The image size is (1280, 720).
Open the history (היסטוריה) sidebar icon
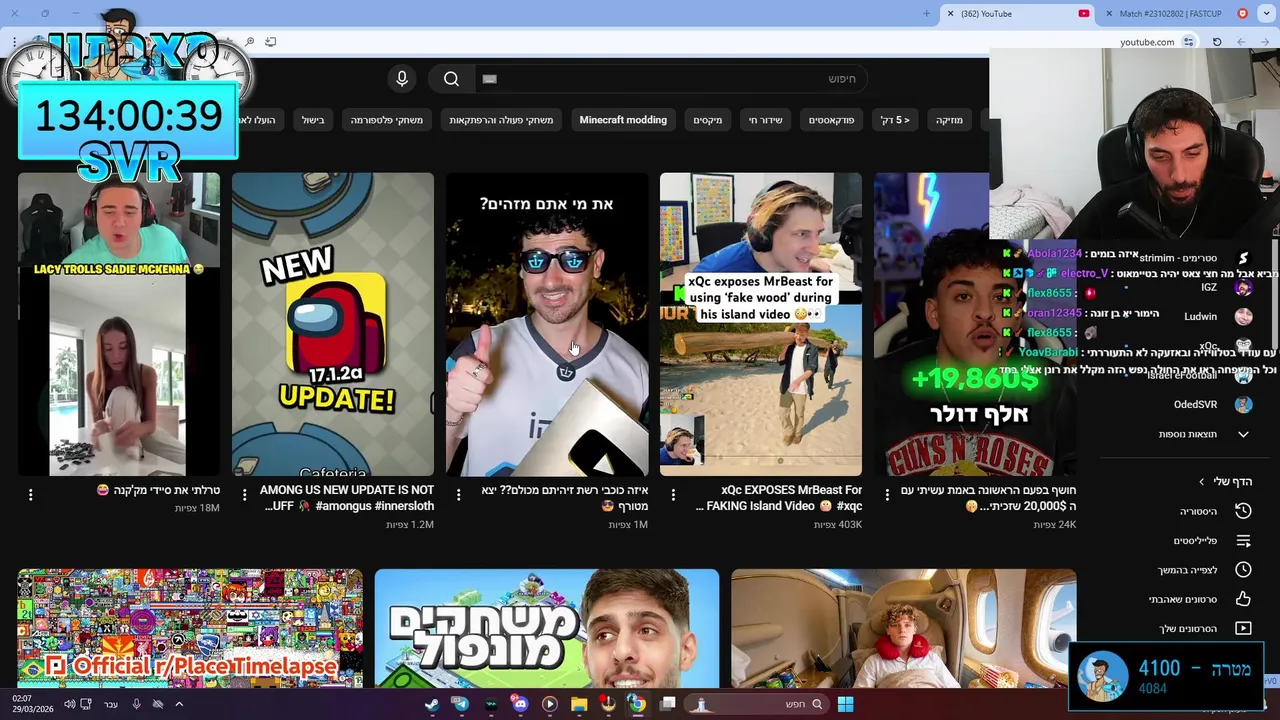click(1243, 511)
